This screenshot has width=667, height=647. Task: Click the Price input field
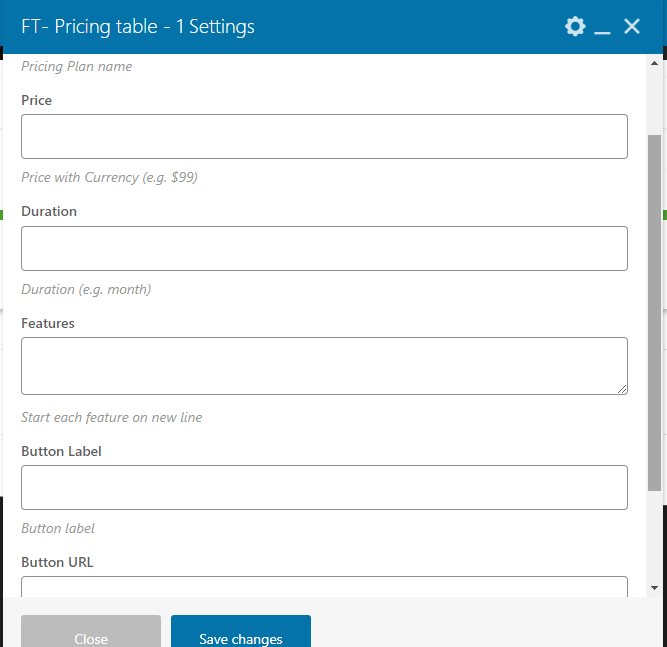[324, 136]
